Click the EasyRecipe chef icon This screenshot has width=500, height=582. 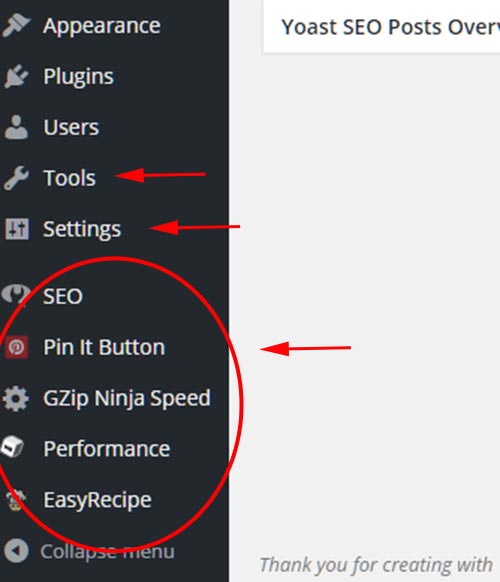point(15,499)
